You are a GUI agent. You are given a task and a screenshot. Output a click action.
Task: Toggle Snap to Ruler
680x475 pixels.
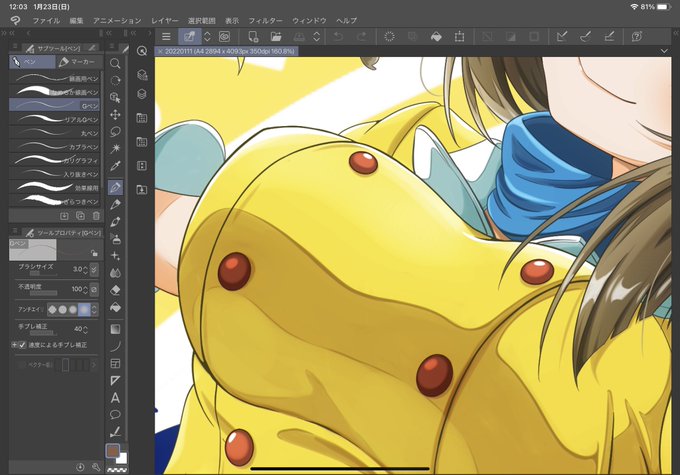coord(562,36)
